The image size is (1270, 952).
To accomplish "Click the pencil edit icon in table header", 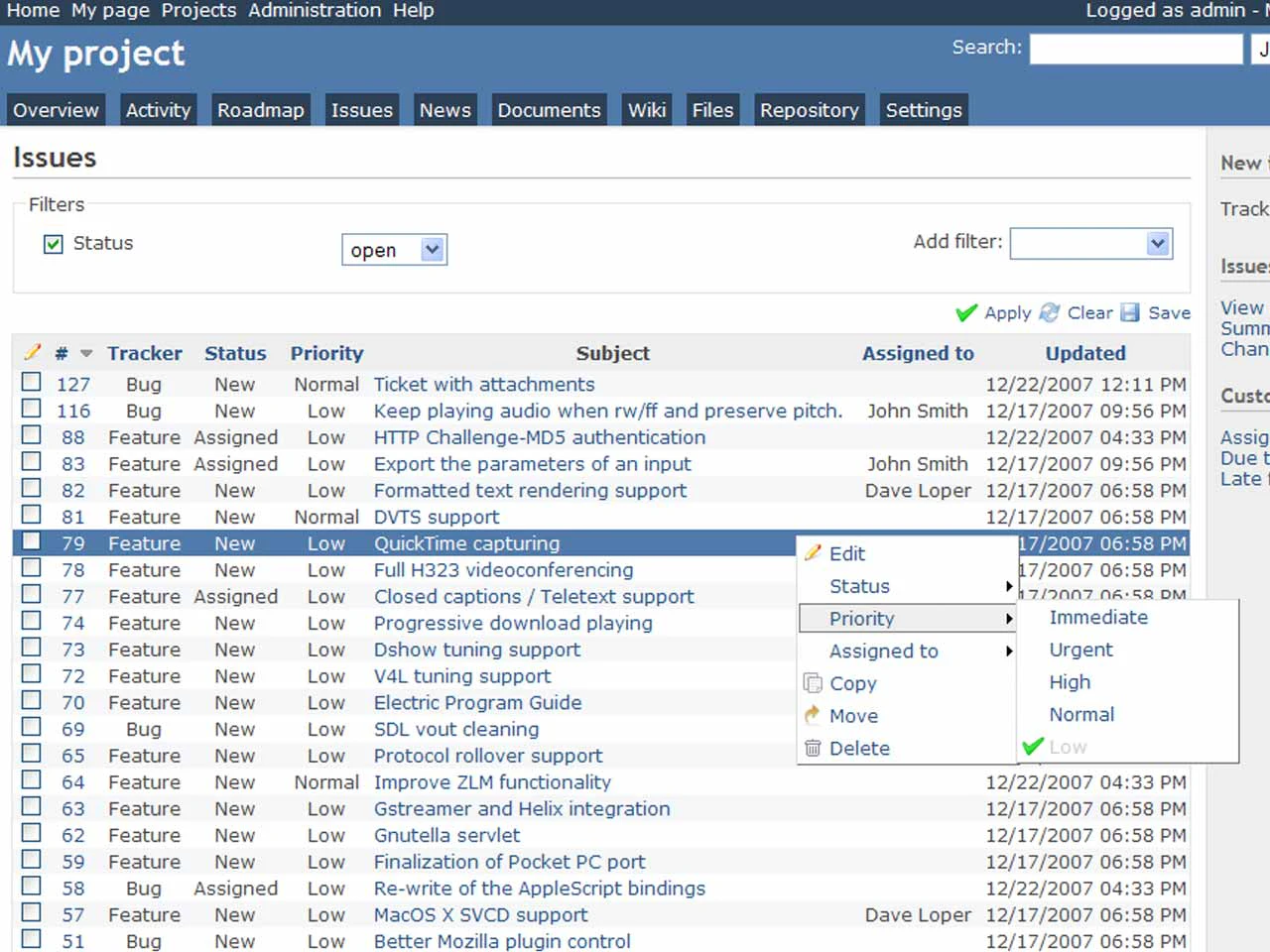I will click(33, 352).
